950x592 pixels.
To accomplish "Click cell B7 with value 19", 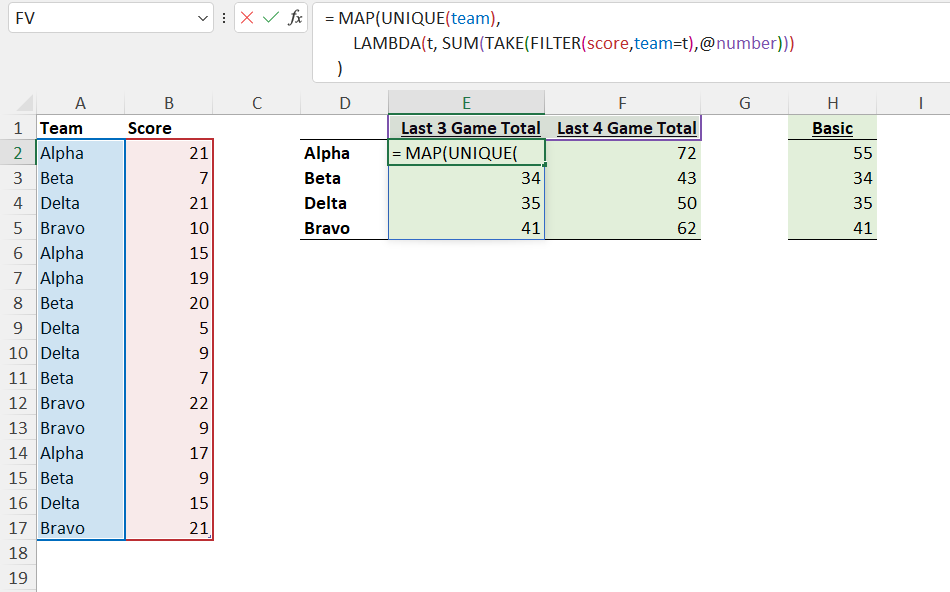I will pyautogui.click(x=169, y=278).
